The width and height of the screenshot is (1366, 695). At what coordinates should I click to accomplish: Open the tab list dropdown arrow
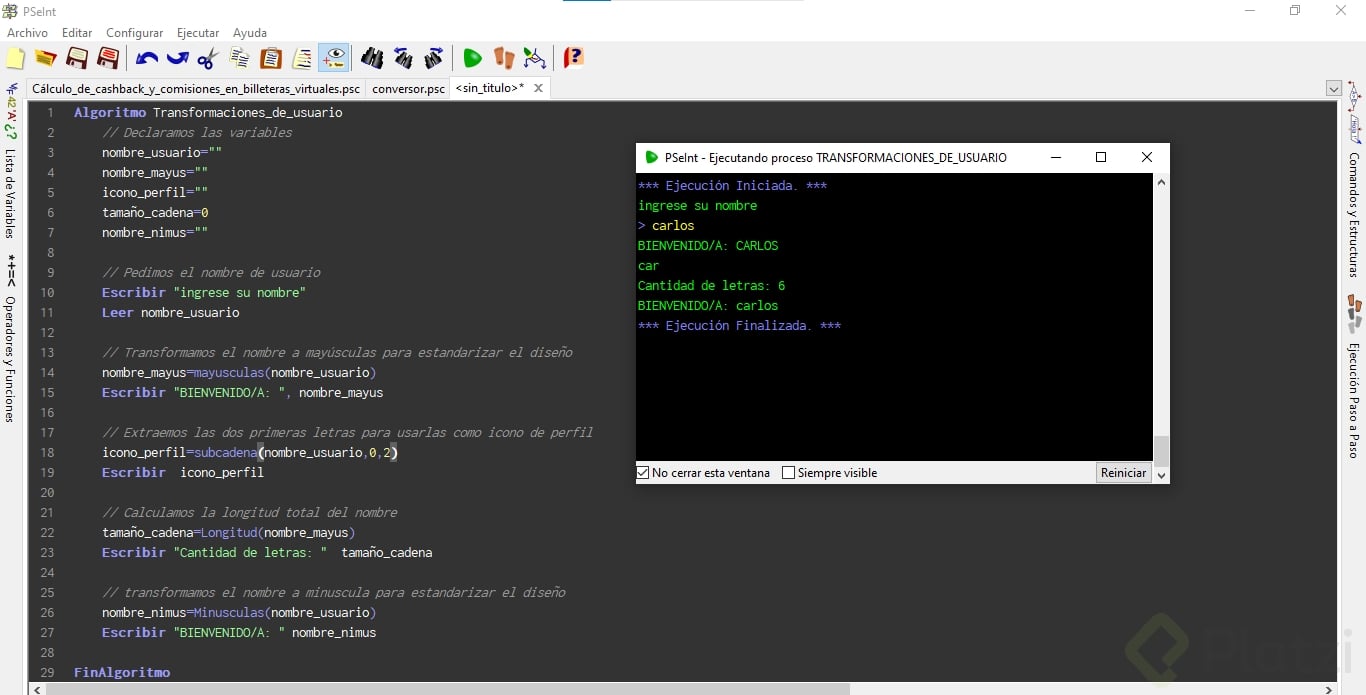tap(1333, 88)
